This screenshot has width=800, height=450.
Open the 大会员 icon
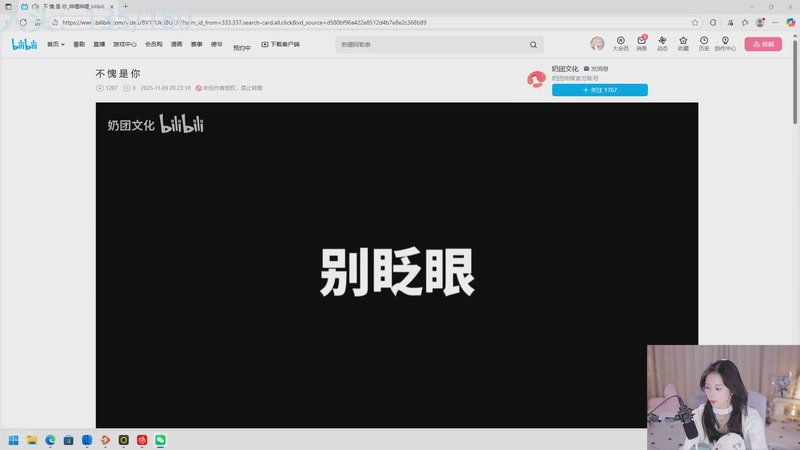coord(620,44)
